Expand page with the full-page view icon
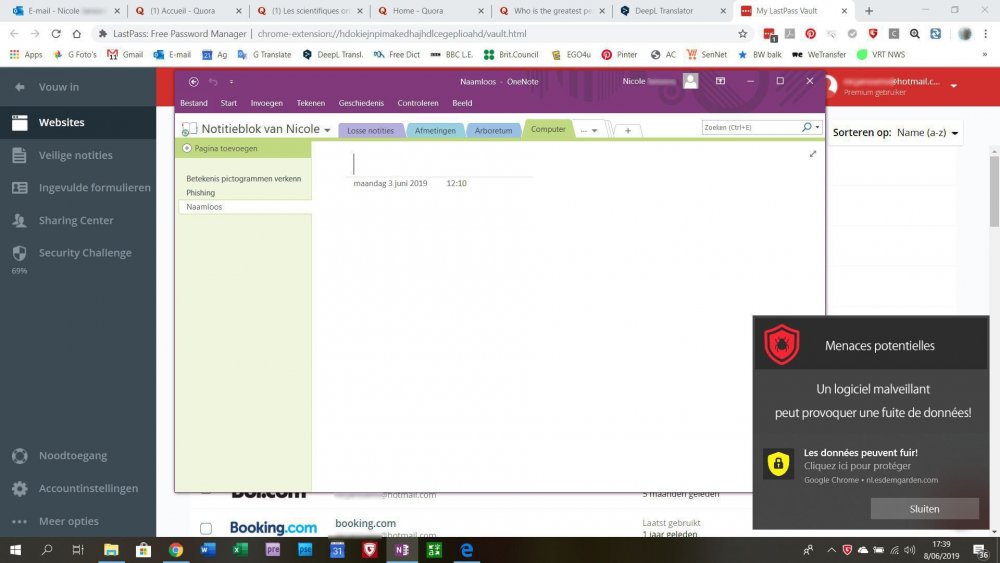Screen dimensions: 1000x563 pos(812,154)
